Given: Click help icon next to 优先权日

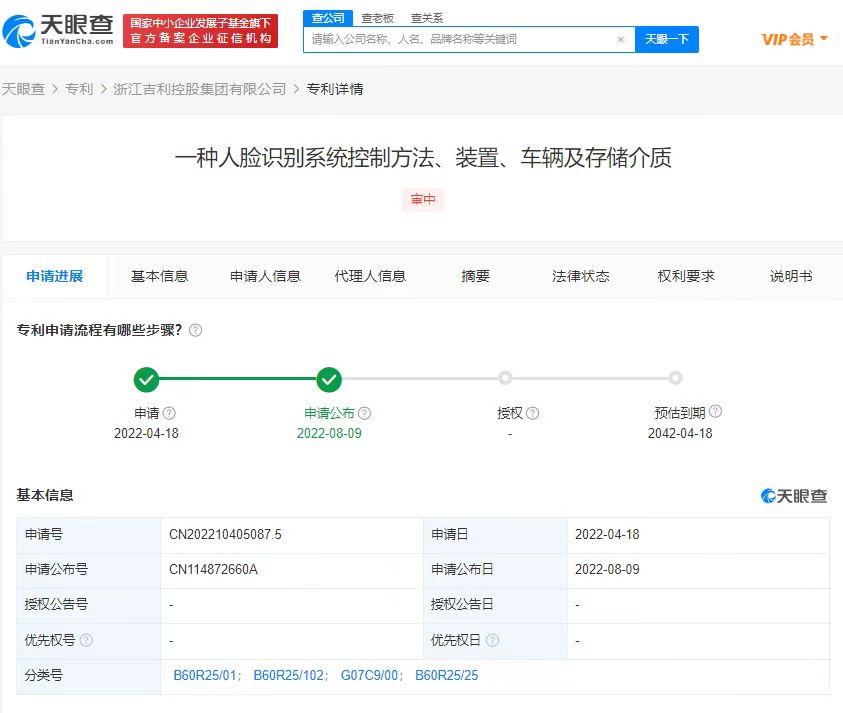Looking at the screenshot, I should tap(492, 640).
